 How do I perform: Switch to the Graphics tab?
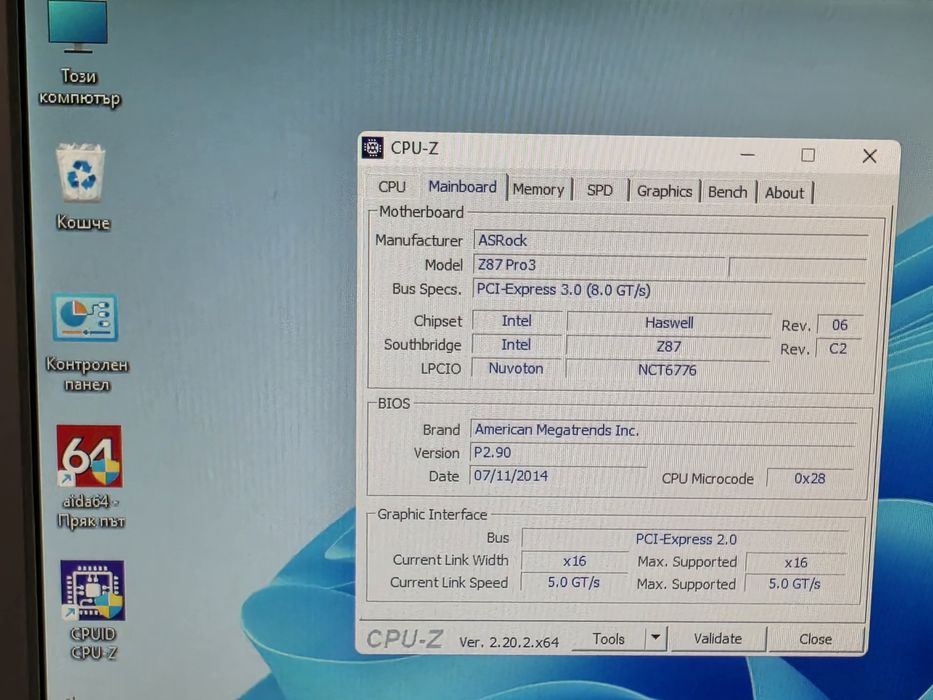664,191
